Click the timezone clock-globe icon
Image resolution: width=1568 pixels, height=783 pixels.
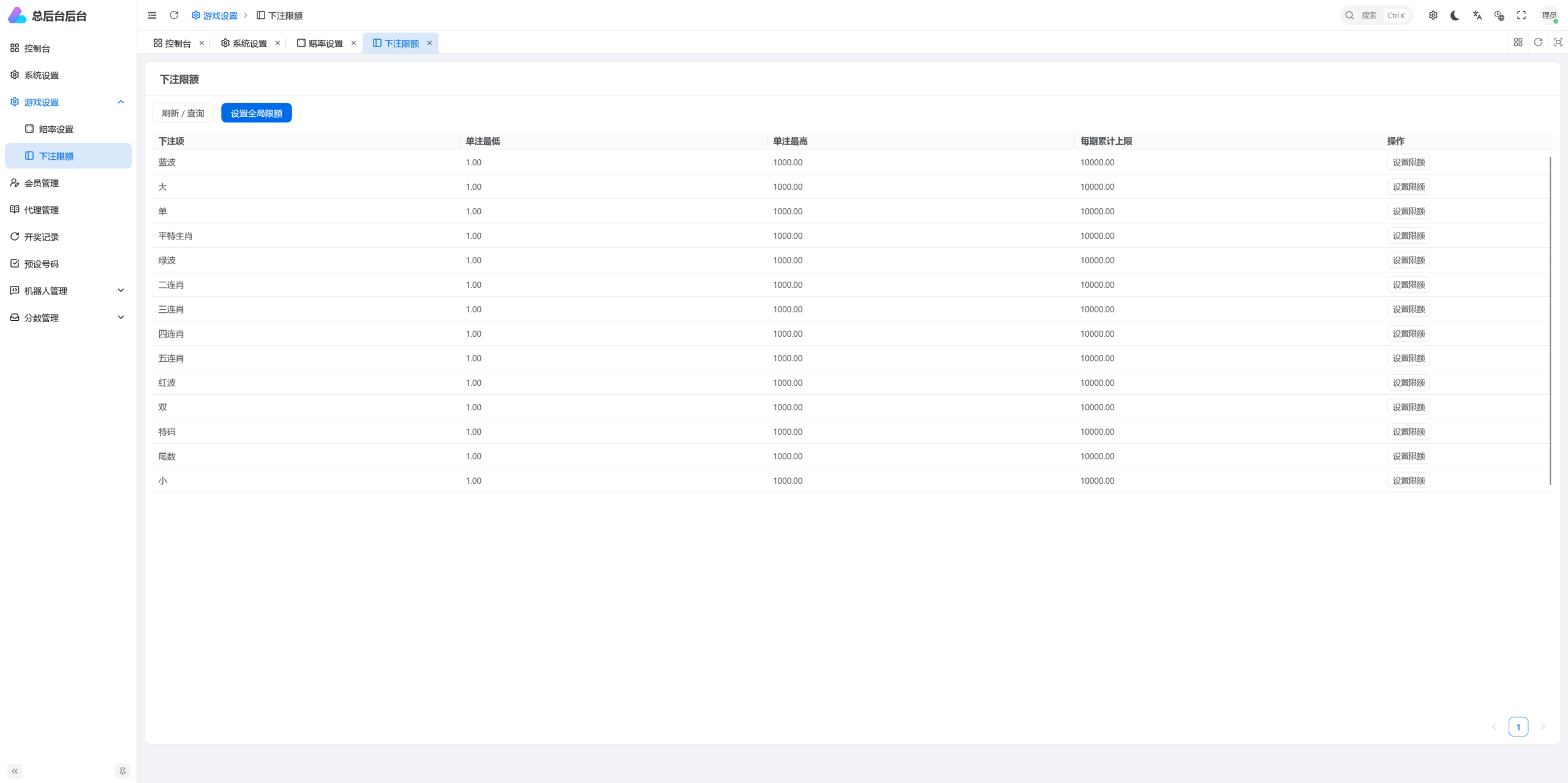coord(1499,15)
